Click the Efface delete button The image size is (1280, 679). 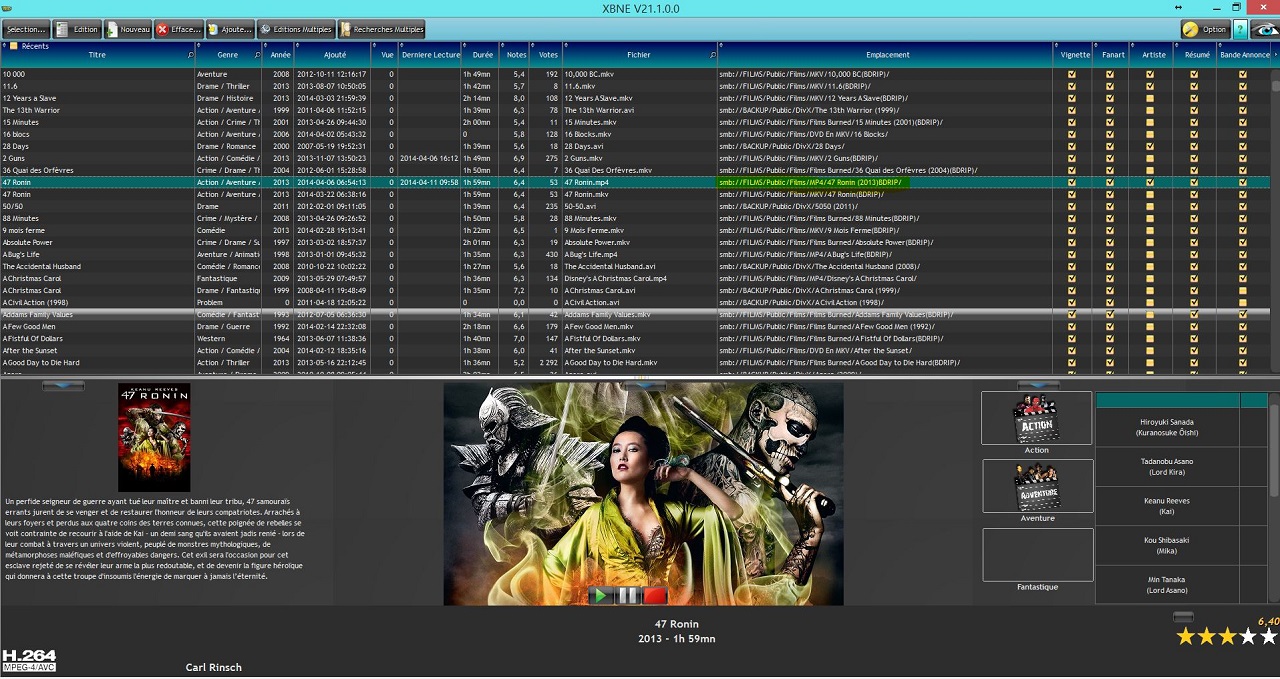click(178, 29)
